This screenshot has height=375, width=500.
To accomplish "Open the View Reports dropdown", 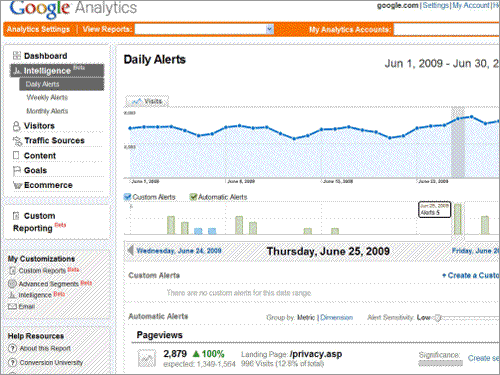I will 205,29.
